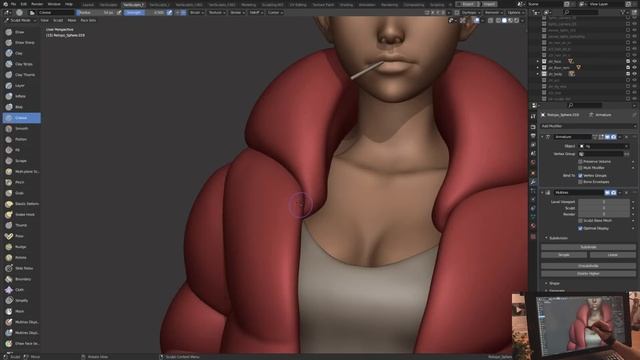Viewport: 640px width, 360px height.
Task: Open the Stroke settings dropdown
Action: (x=237, y=13)
